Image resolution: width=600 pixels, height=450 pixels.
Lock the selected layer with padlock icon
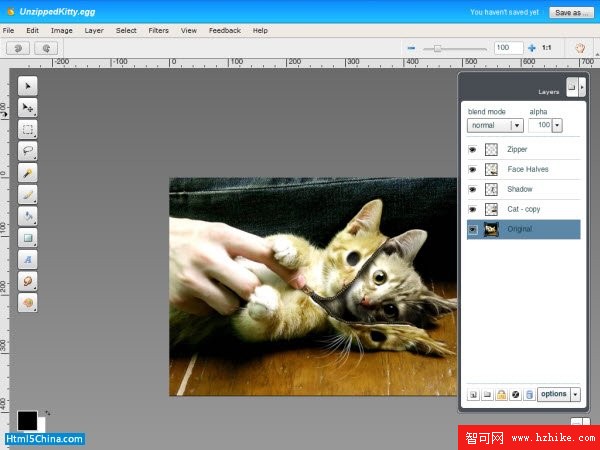coord(501,395)
